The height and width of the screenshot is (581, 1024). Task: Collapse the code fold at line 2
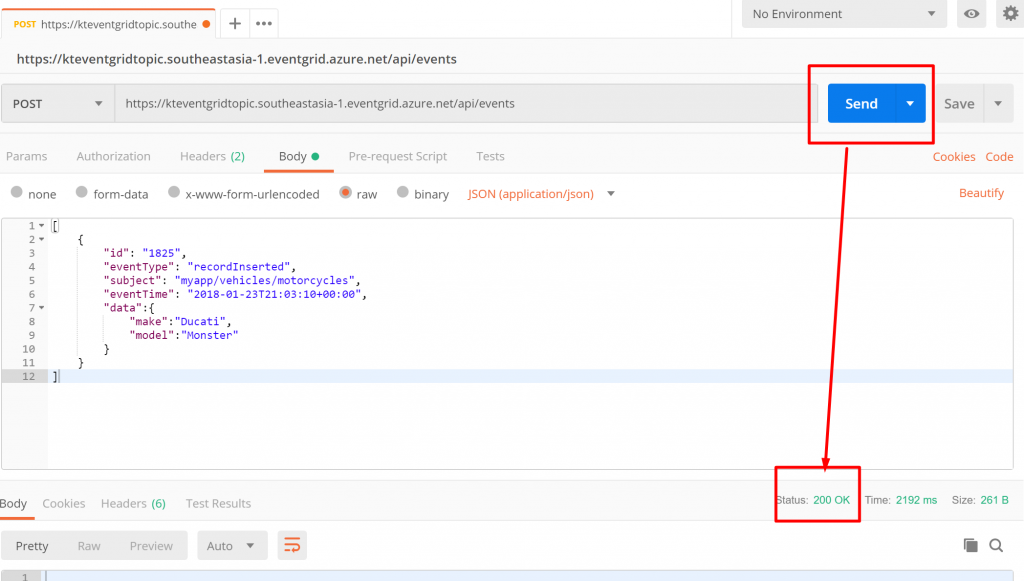(42, 240)
